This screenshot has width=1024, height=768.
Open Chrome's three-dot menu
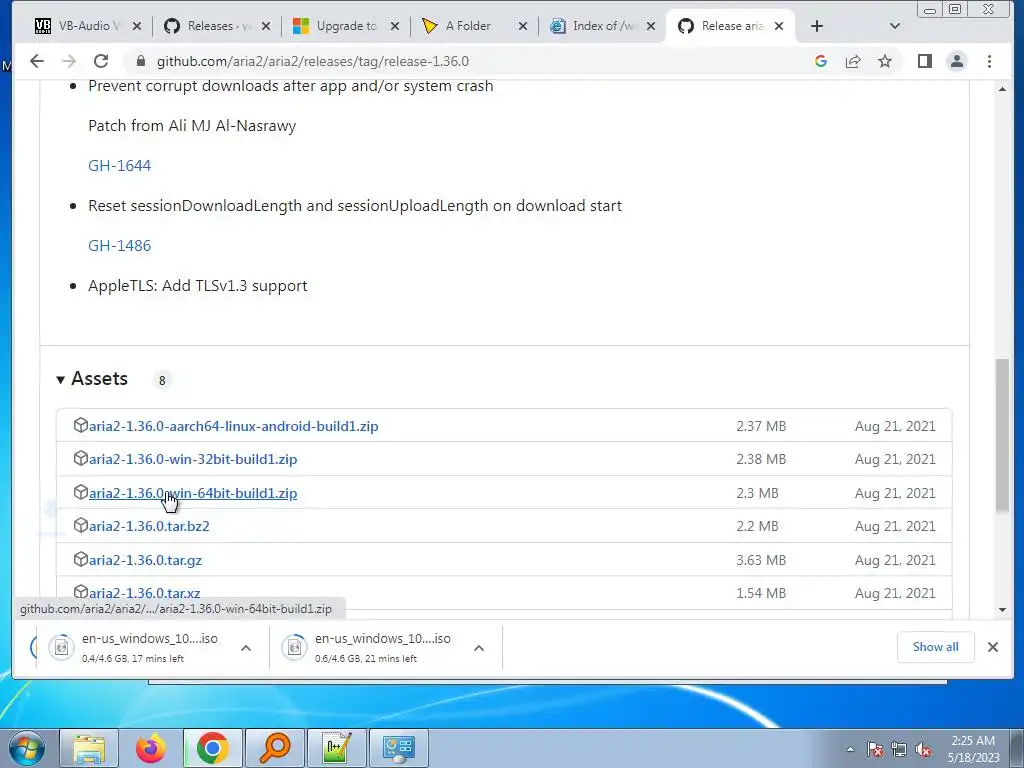[x=989, y=61]
